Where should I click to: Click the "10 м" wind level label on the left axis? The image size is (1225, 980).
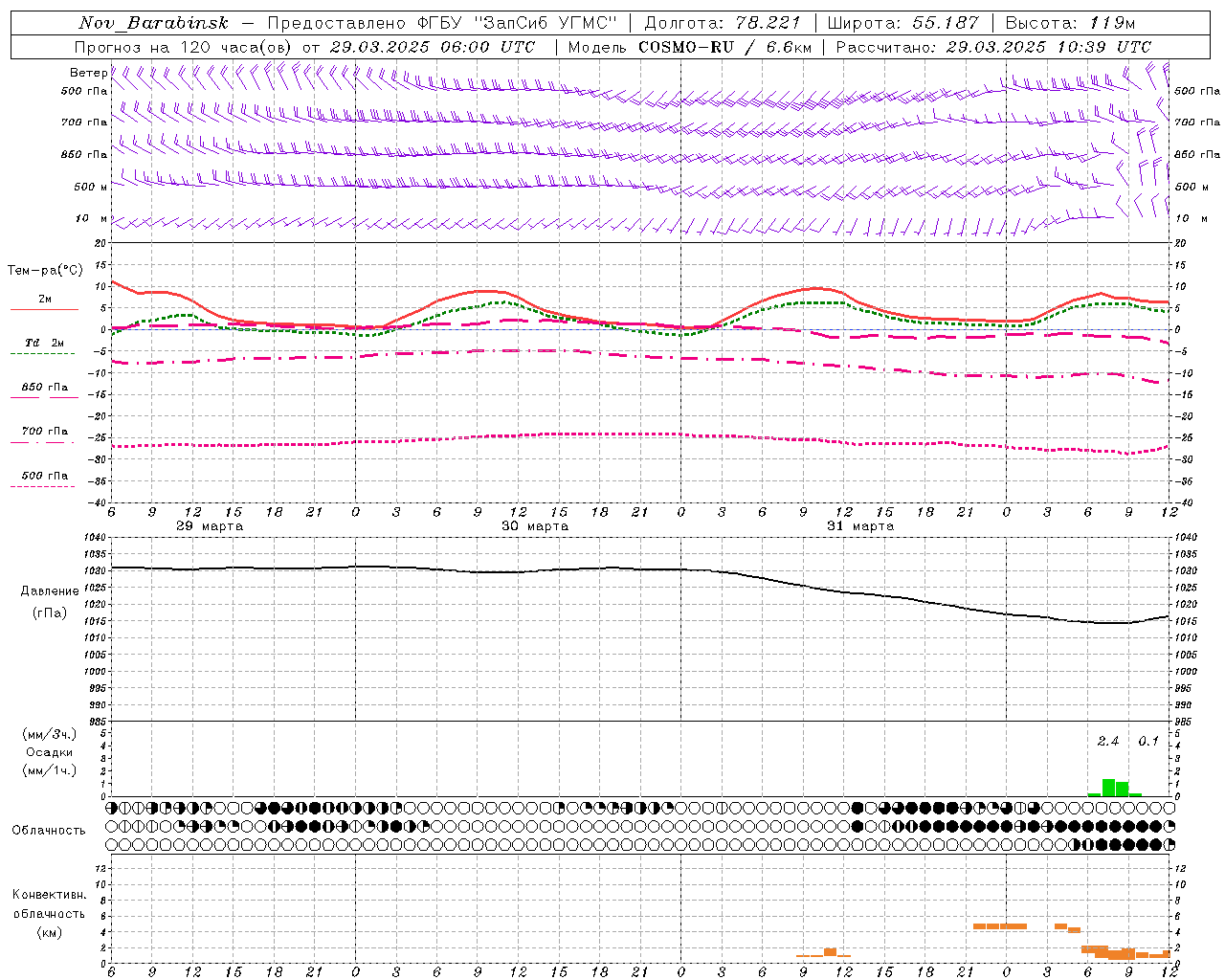92,219
